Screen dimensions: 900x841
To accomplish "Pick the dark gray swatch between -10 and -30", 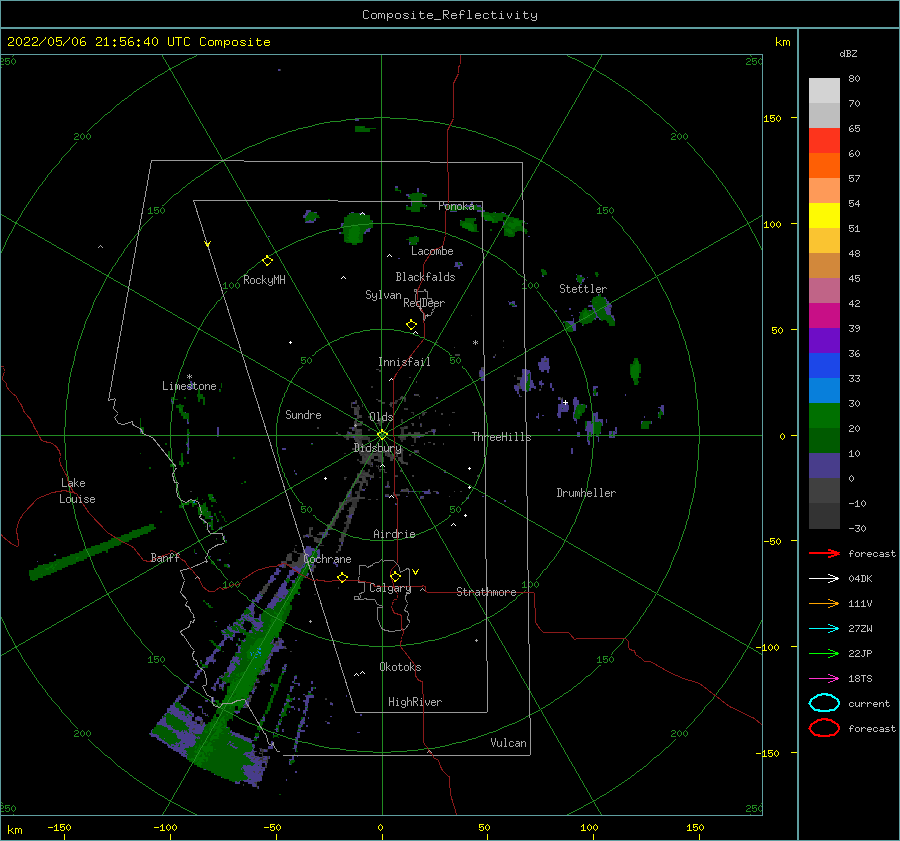I will click(x=824, y=516).
